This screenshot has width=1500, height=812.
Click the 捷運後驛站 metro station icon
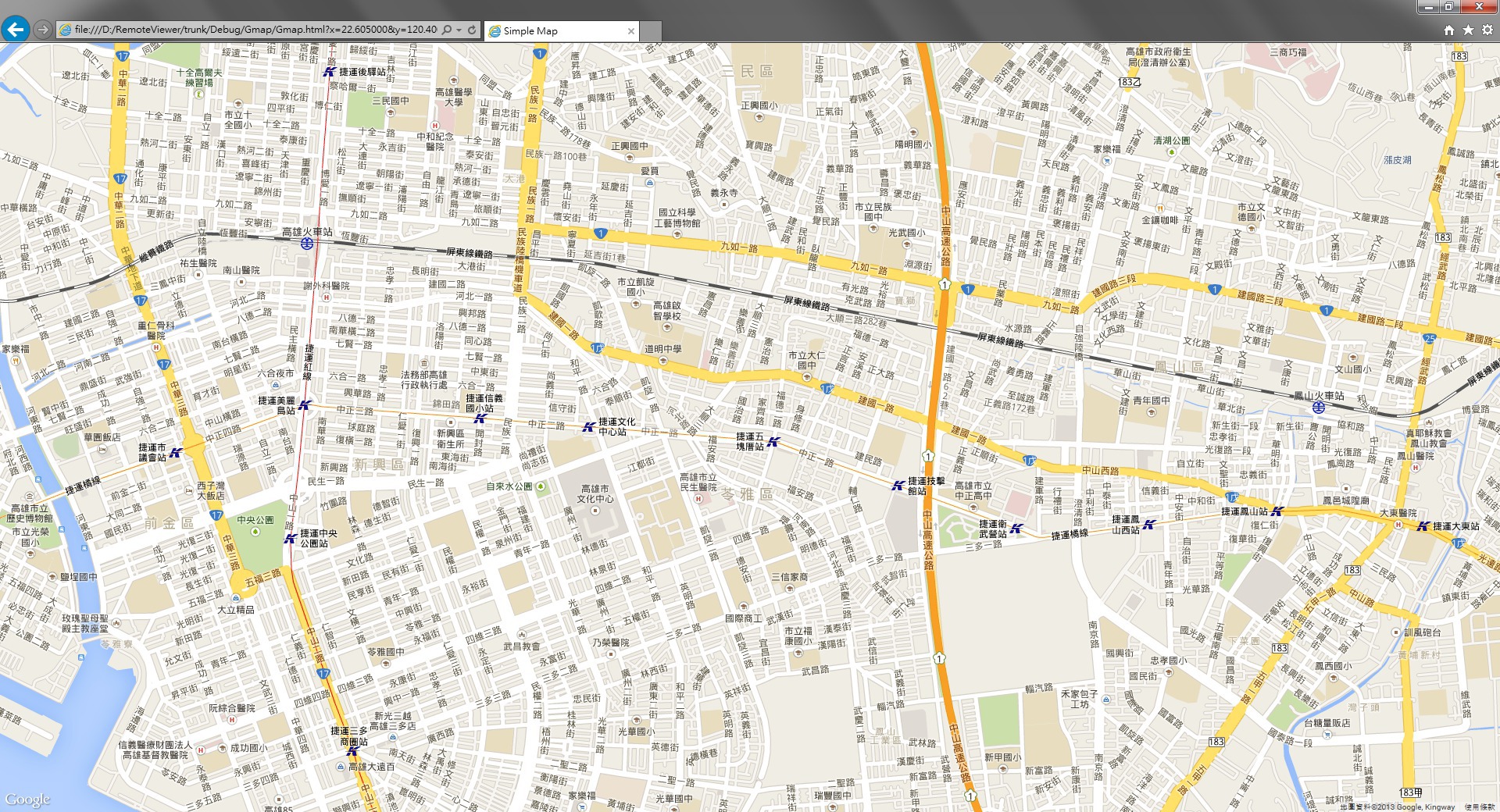[330, 72]
